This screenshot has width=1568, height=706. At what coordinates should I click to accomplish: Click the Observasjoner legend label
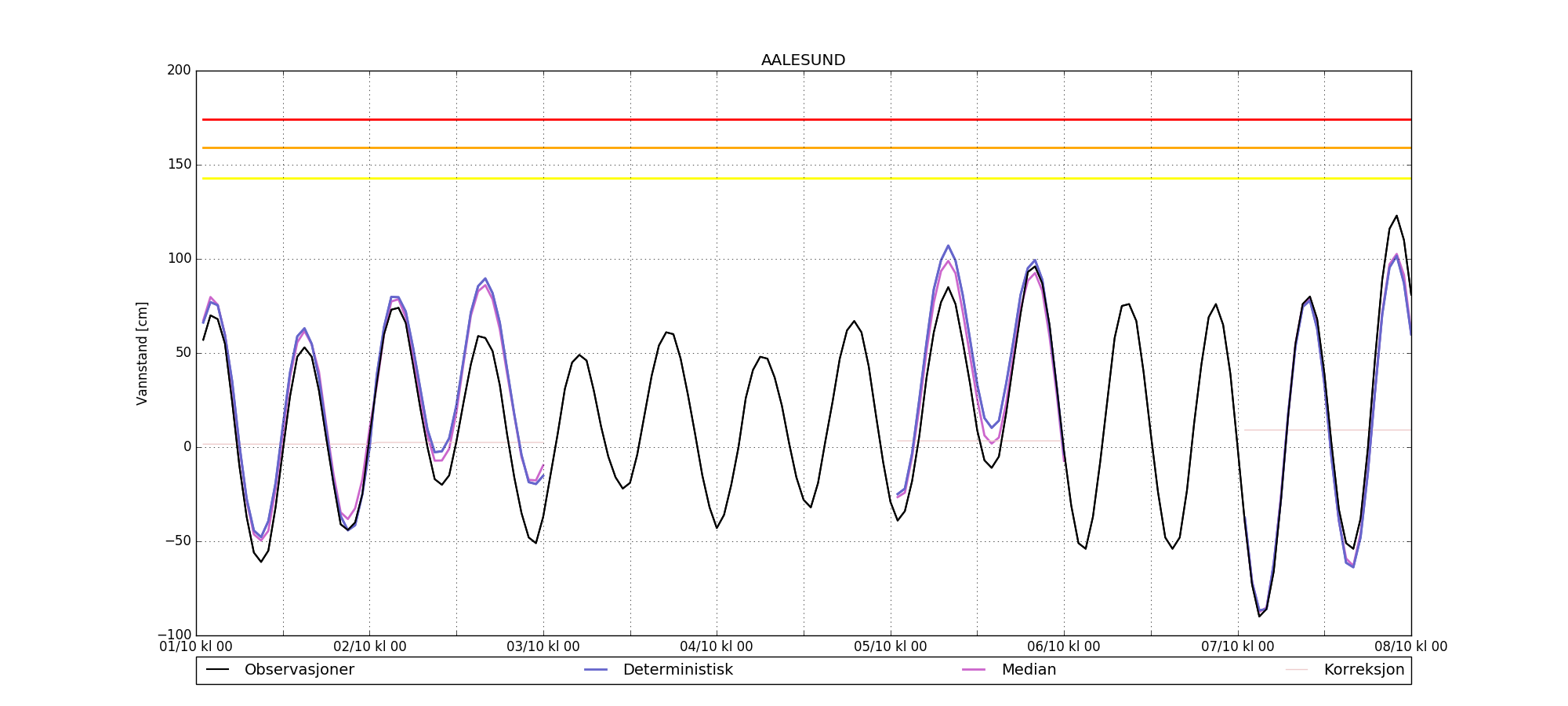point(299,670)
